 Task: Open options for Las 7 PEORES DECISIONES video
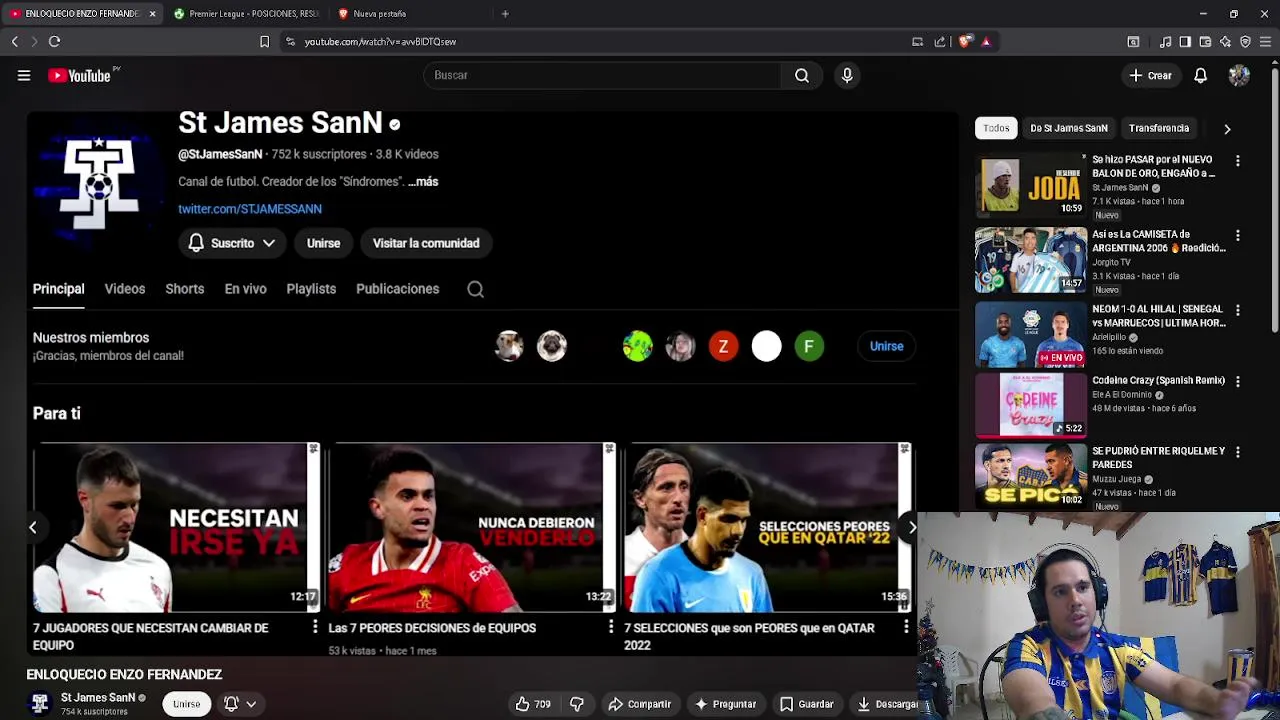point(610,627)
